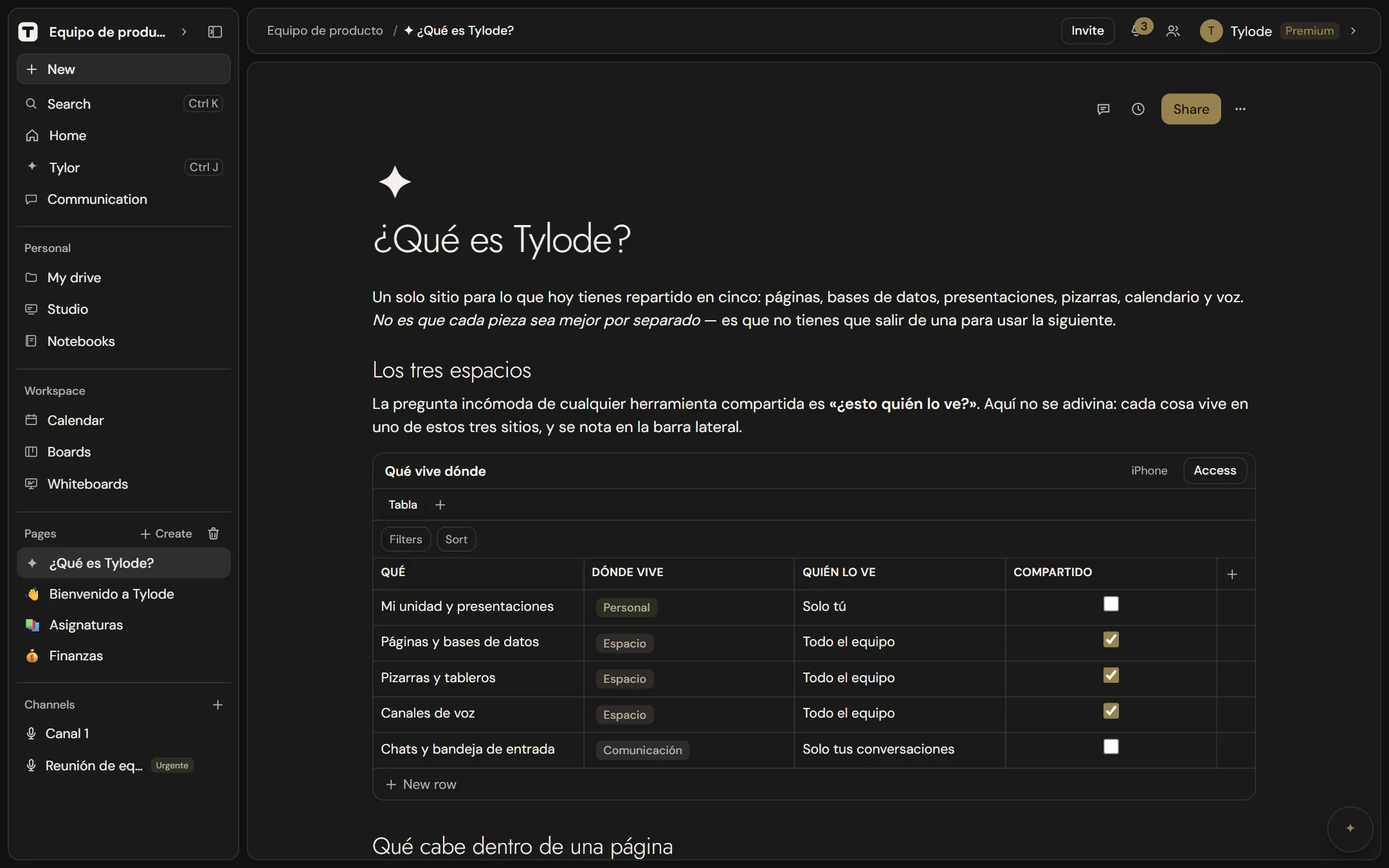Uncheck Compartido for Pizarras y tableros

[1111, 675]
